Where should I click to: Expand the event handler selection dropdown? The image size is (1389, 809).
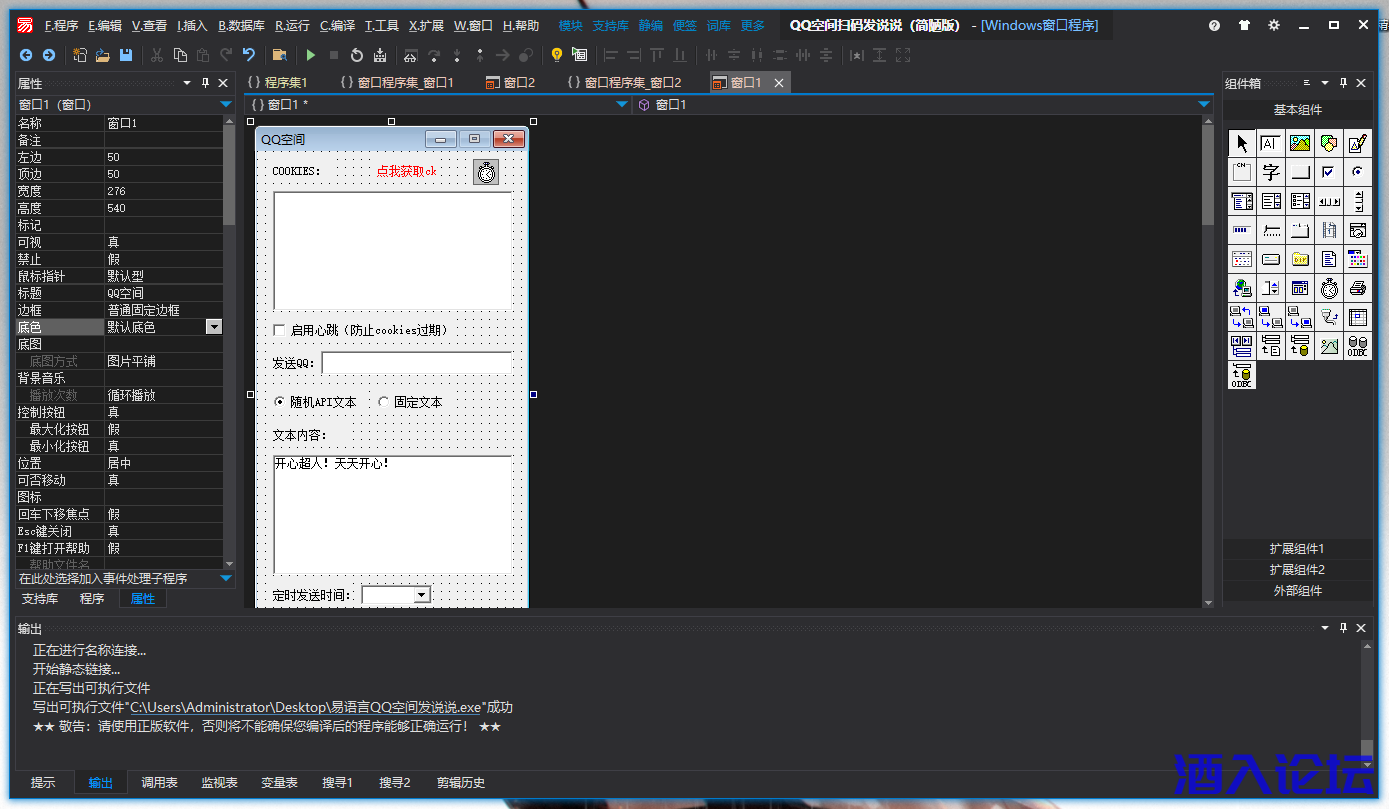point(226,579)
